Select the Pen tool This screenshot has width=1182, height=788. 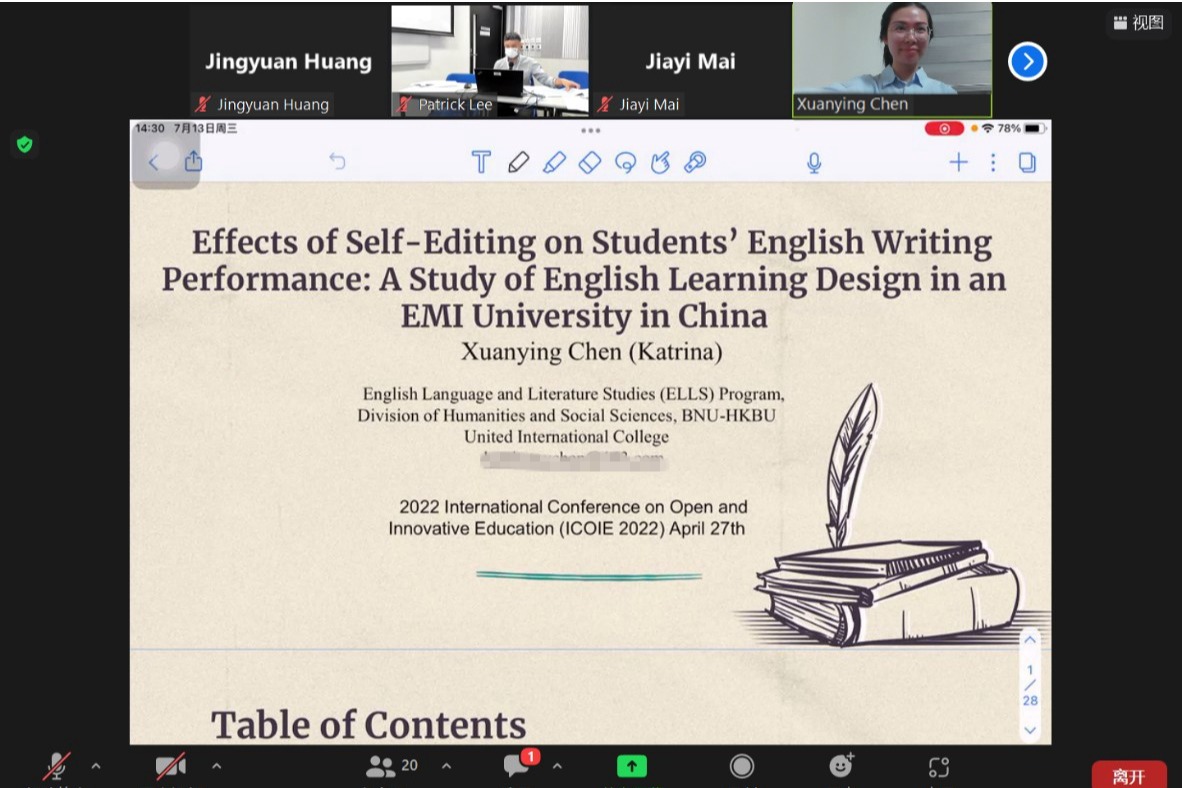tap(518, 162)
